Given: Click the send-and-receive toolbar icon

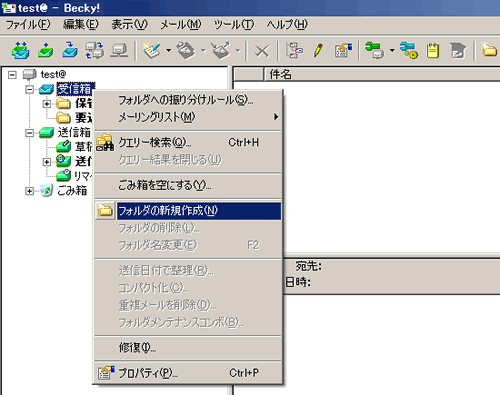Looking at the screenshot, I should [94, 51].
